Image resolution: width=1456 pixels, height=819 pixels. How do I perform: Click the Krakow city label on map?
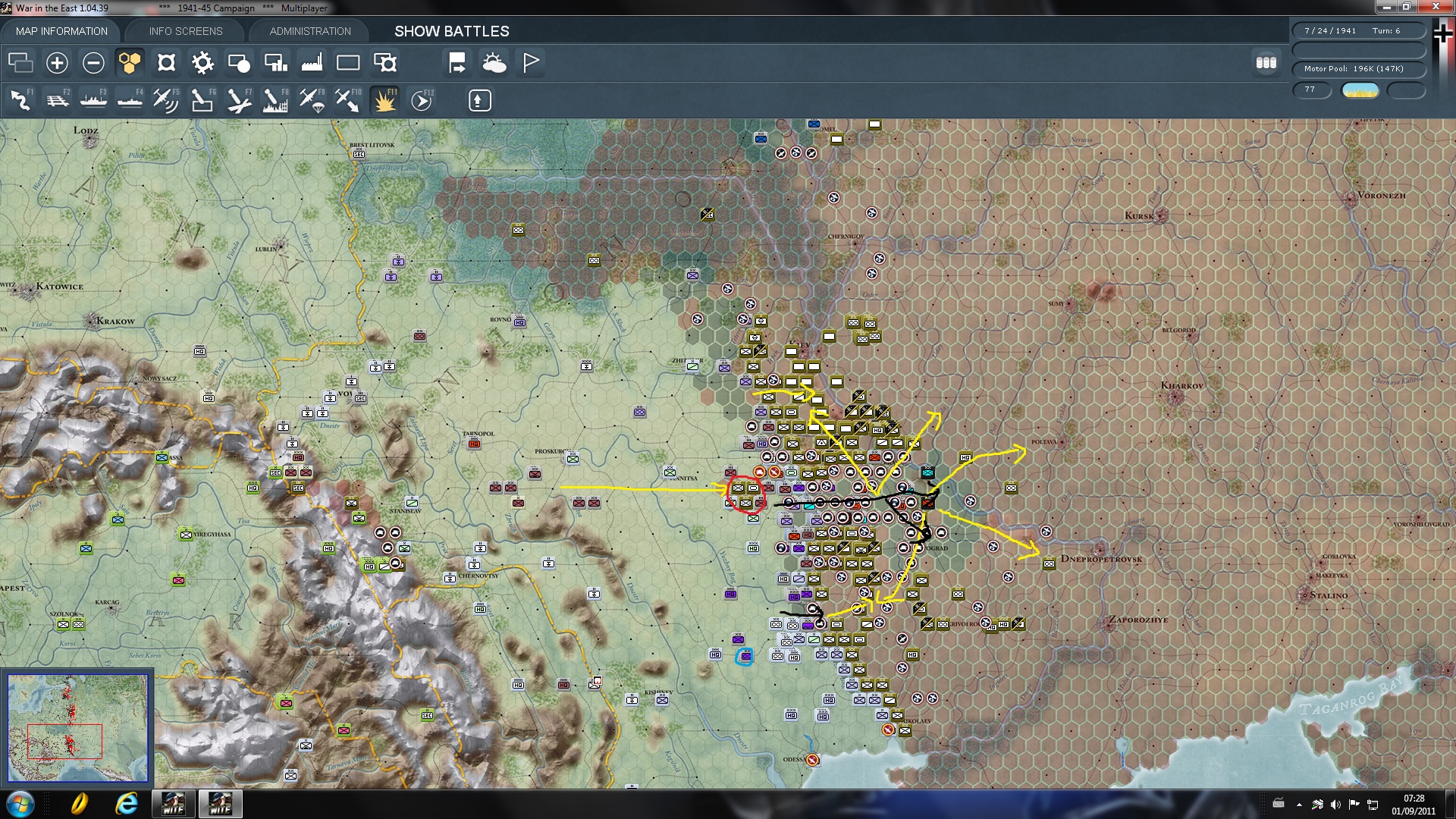point(115,321)
